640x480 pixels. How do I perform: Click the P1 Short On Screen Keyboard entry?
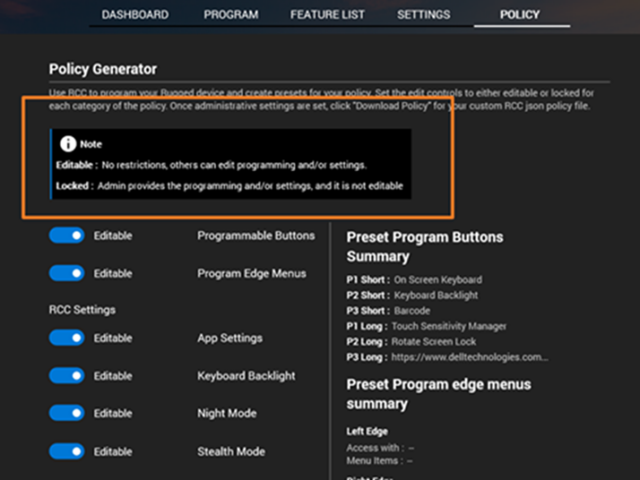pos(437,280)
